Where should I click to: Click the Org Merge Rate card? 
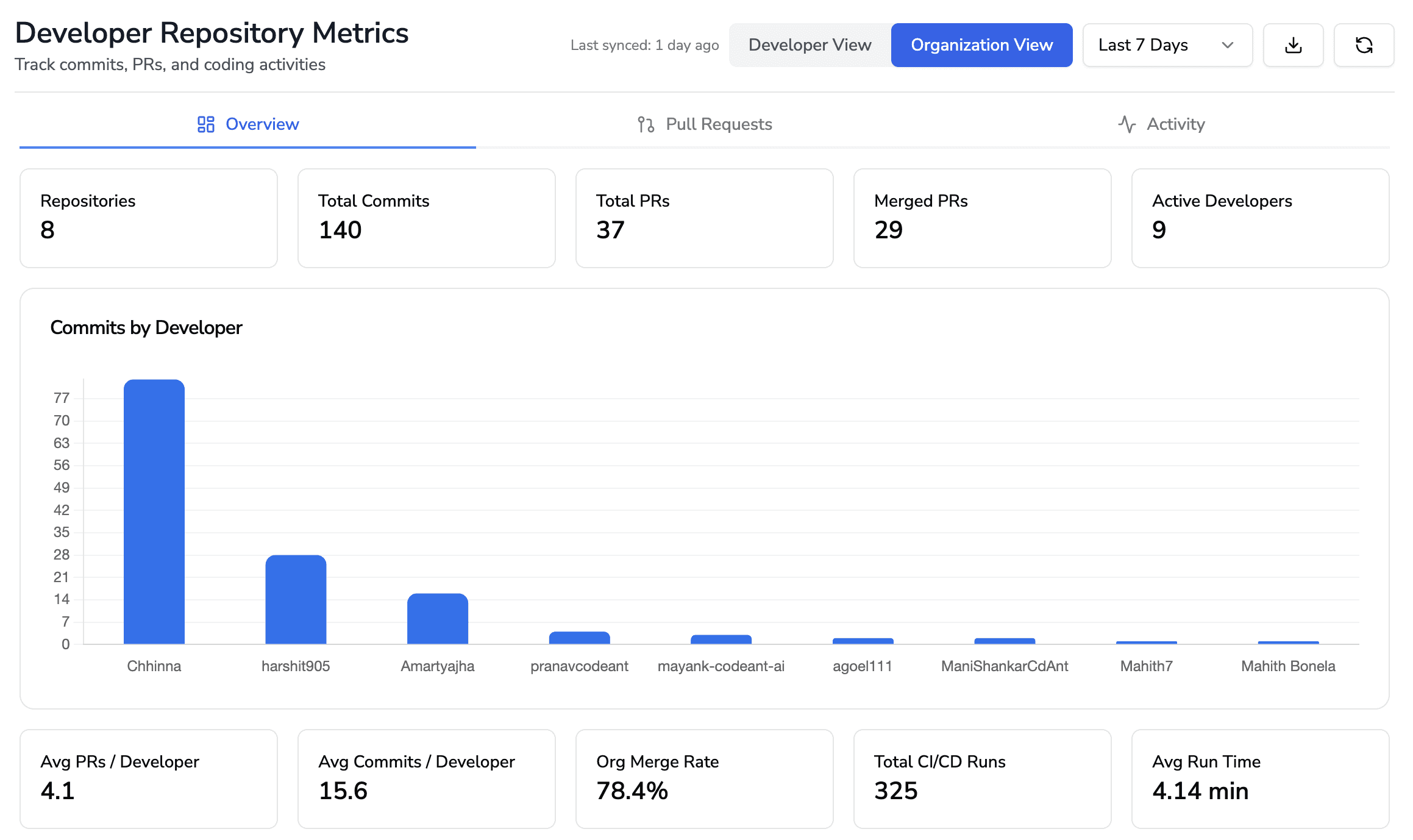pos(704,778)
